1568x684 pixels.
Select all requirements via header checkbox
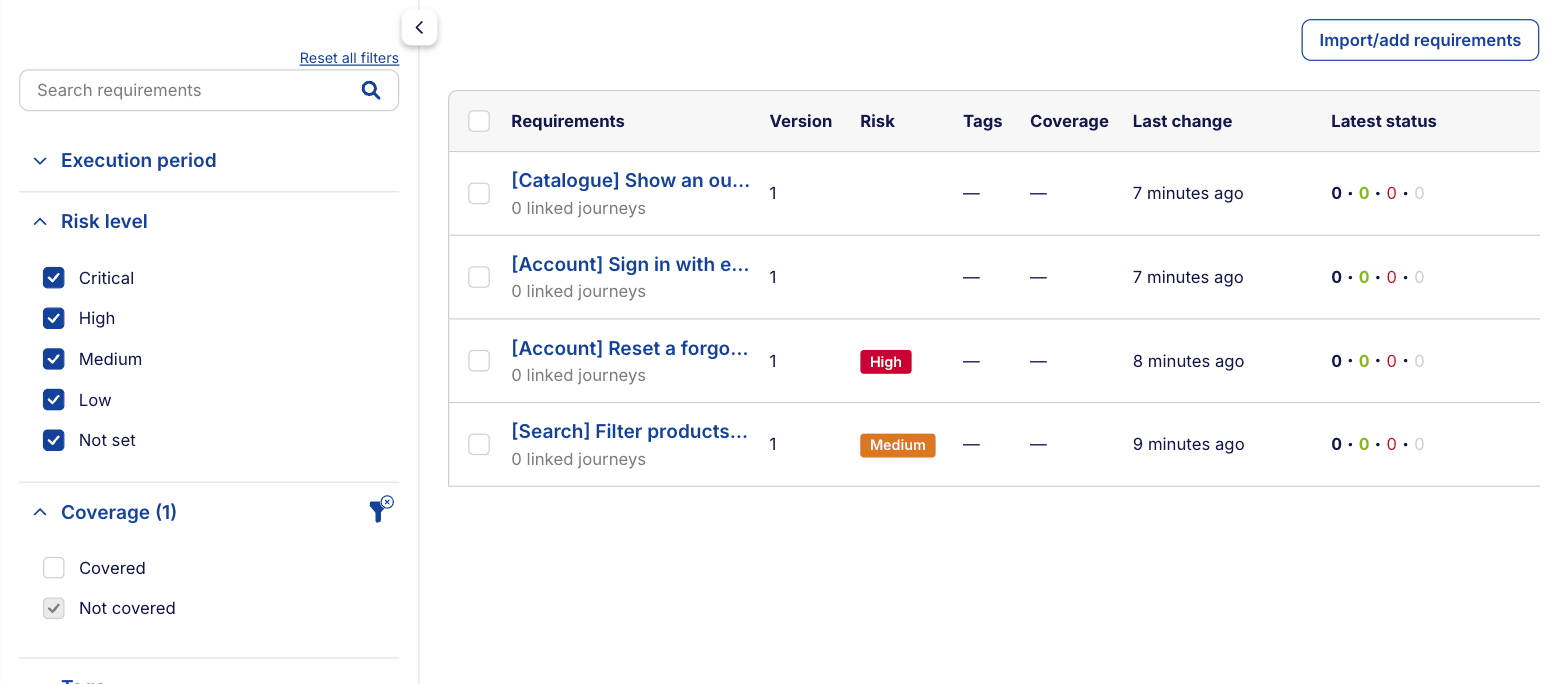479,121
